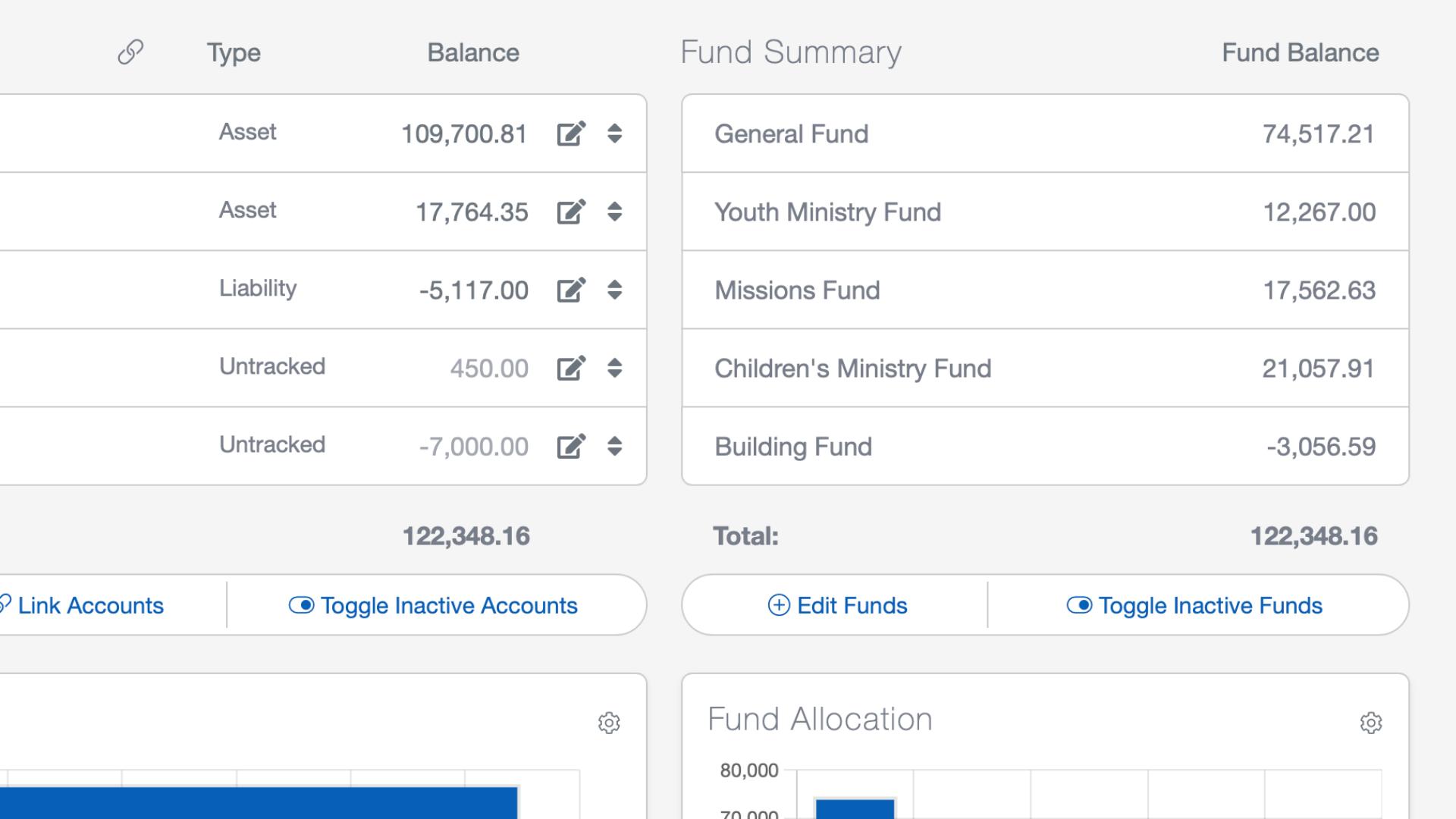The image size is (1456, 819).
Task: Reorder the 17,764.35 account with sort arrows
Action: pyautogui.click(x=615, y=212)
